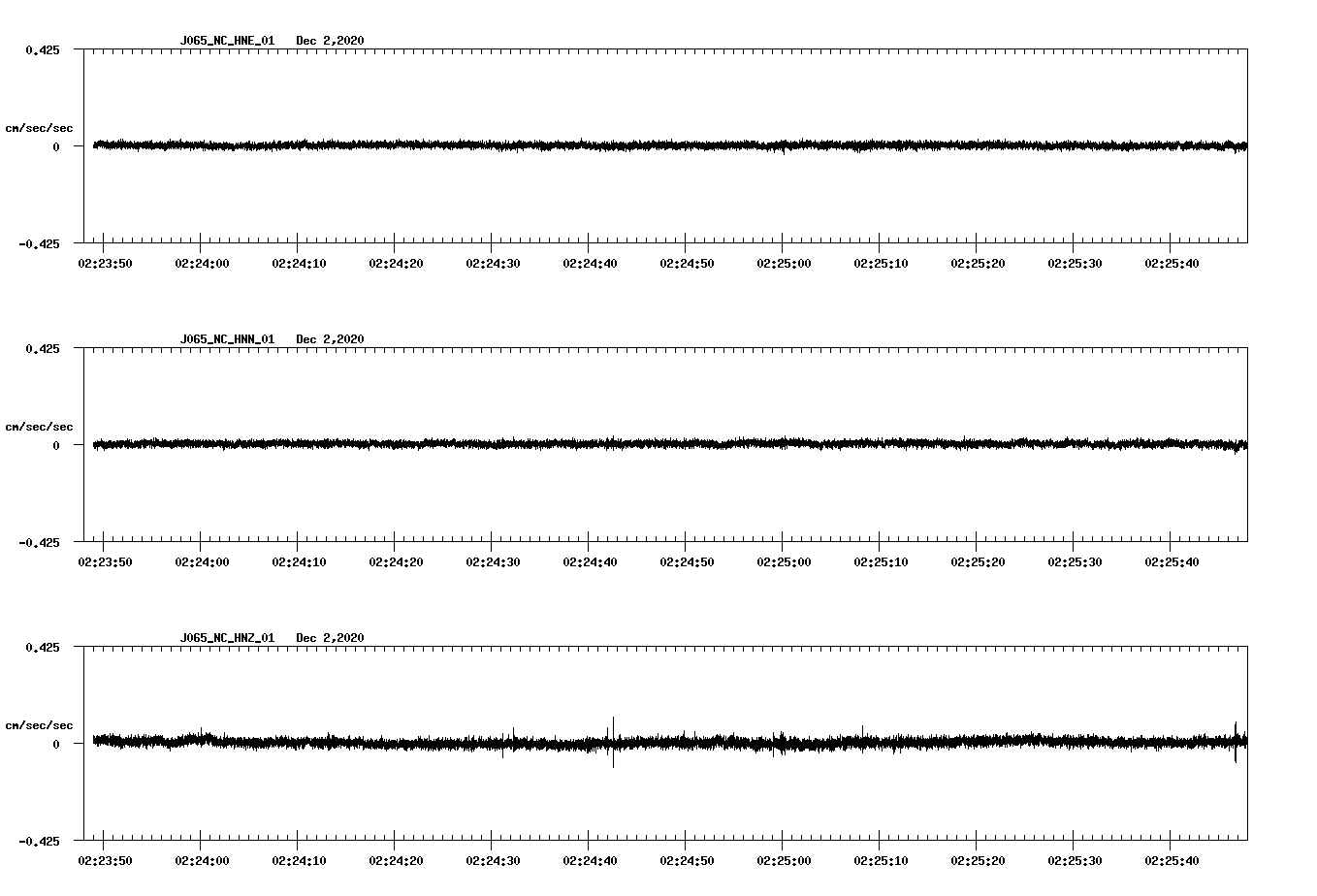Click the J065_NC_HNZ_01 channel label
This screenshot has height=896, width=1317.
[x=226, y=636]
